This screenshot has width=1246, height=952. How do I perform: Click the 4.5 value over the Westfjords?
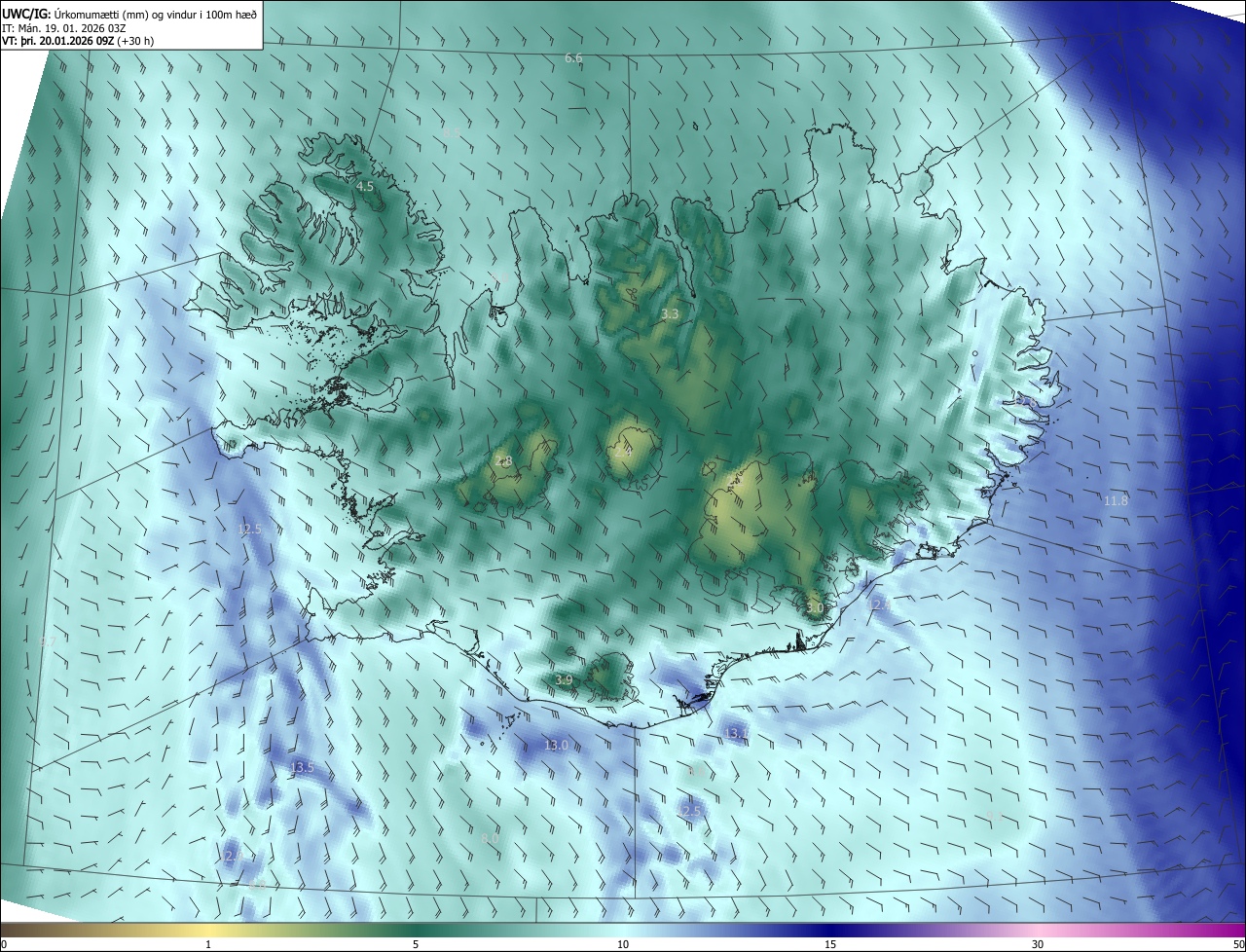365,186
